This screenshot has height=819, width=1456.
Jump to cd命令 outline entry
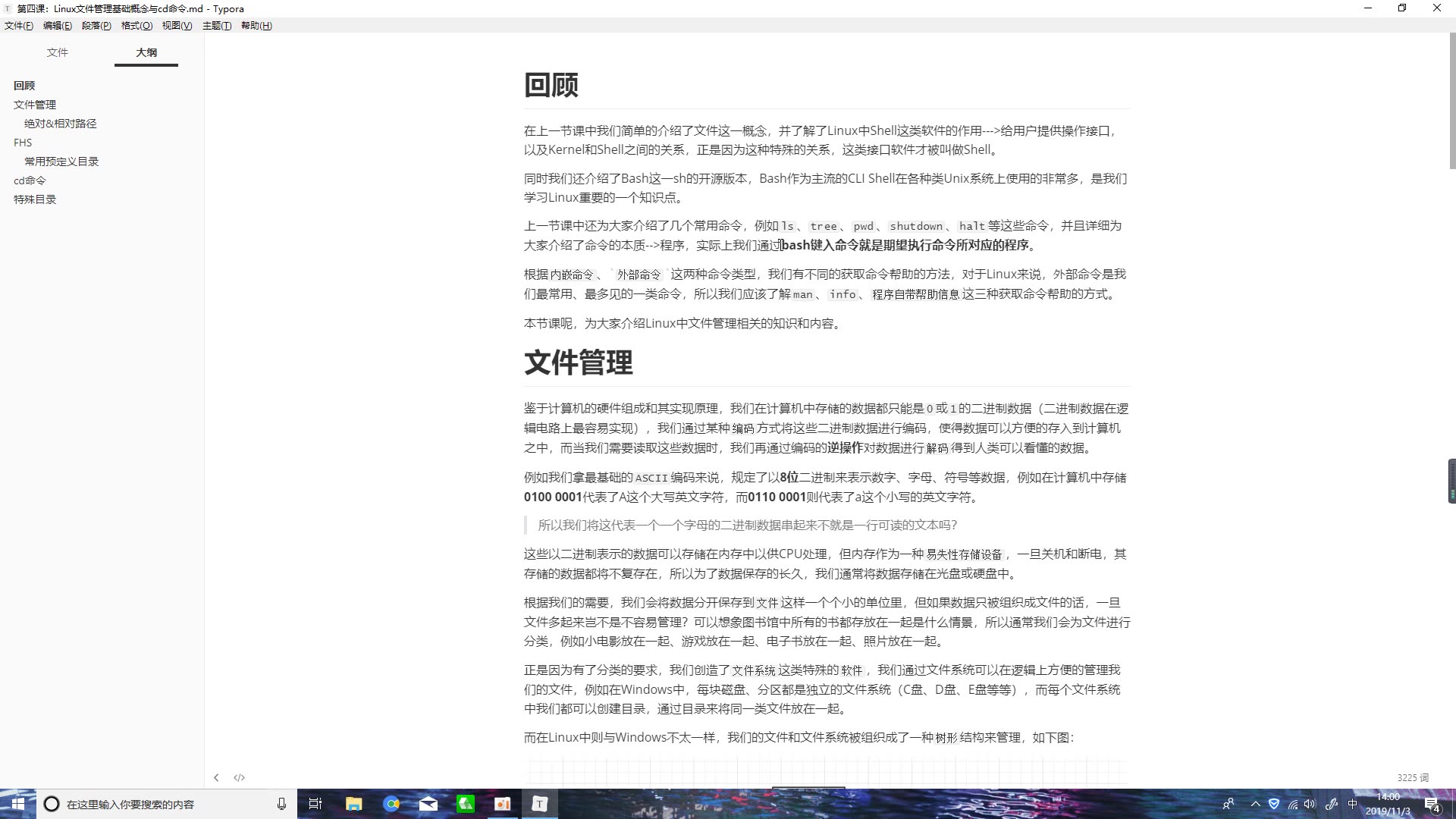point(30,180)
